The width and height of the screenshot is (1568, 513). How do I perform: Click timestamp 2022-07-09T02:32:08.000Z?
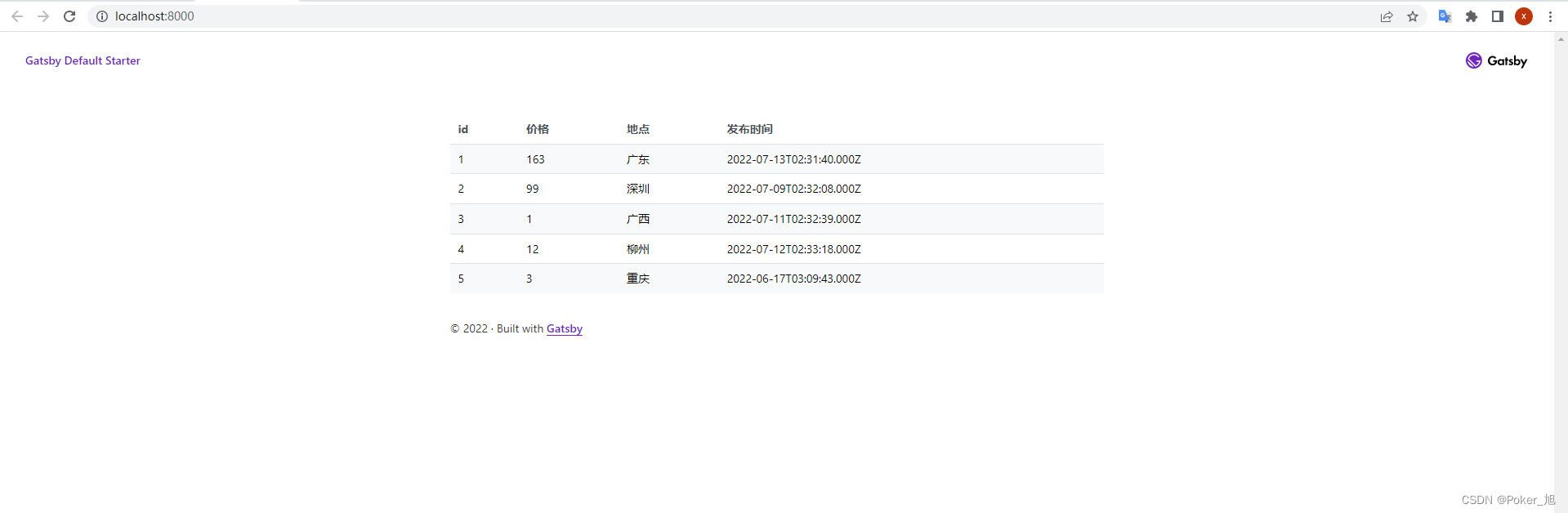(x=794, y=189)
